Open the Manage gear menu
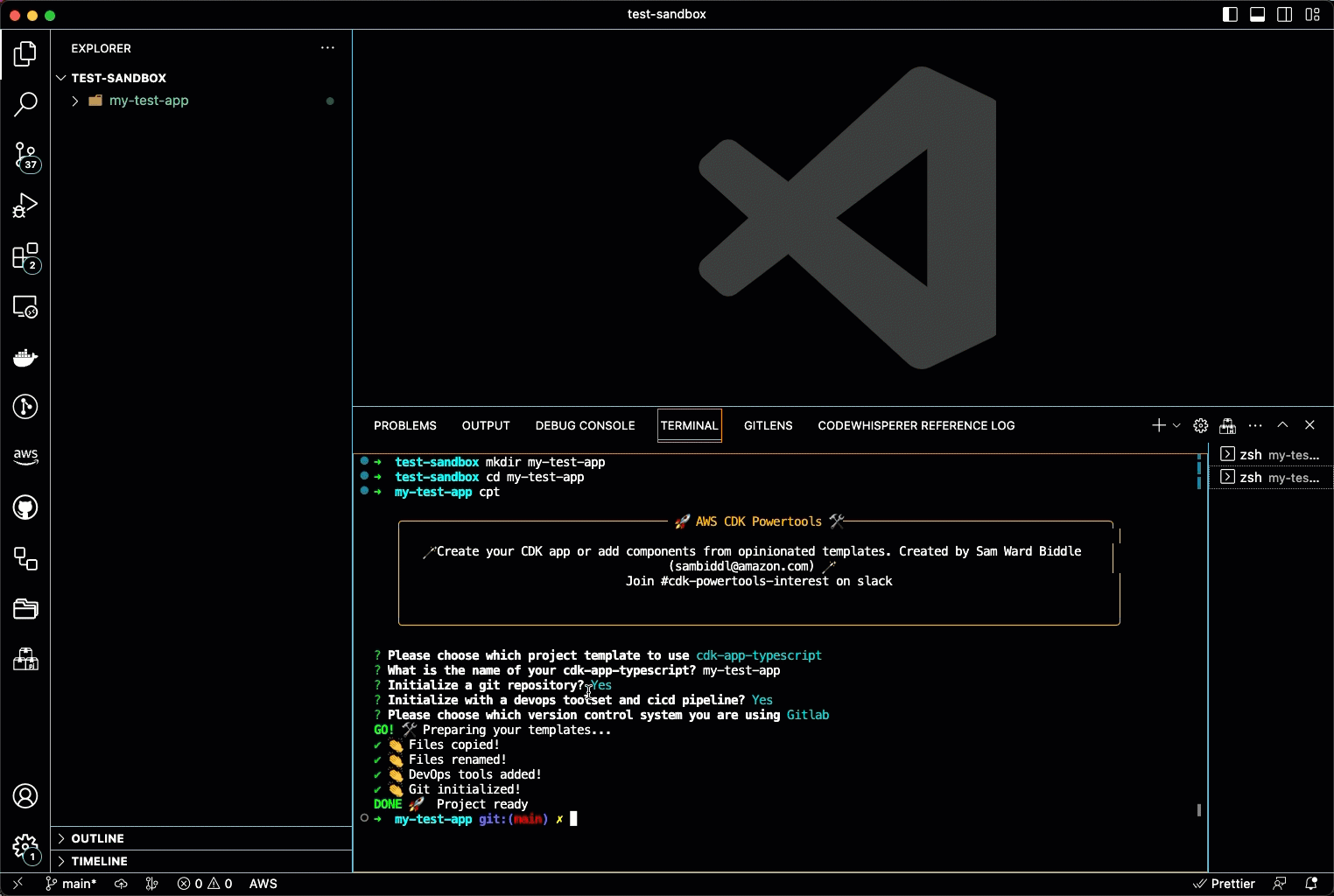1334x896 pixels. pos(25,847)
